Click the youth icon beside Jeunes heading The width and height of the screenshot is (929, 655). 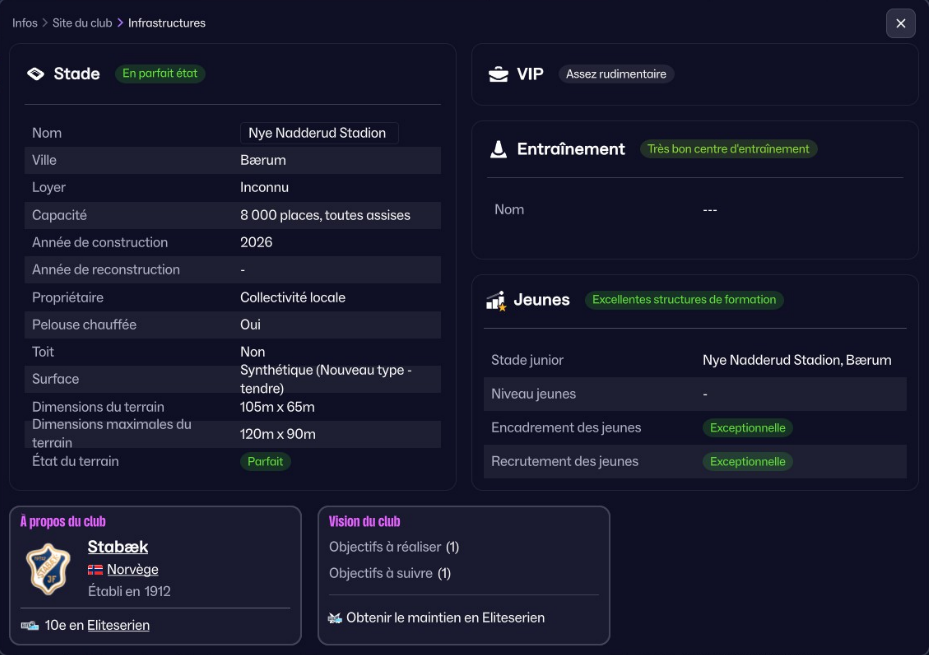coord(495,300)
